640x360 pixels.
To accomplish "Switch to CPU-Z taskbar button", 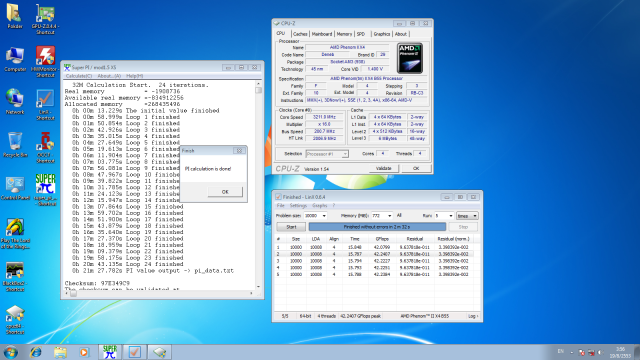I will click(x=159, y=352).
